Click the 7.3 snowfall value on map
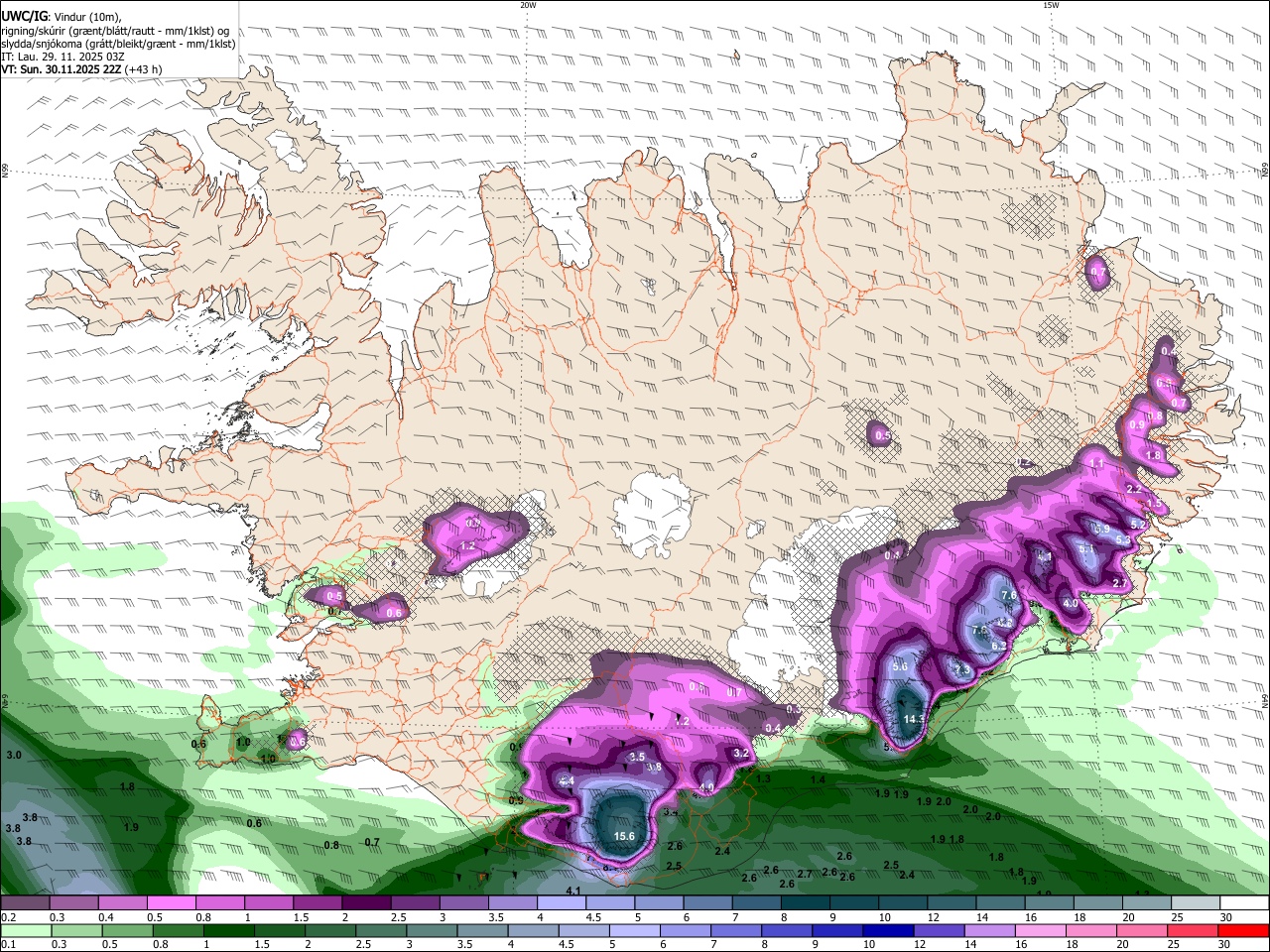The height and width of the screenshot is (952, 1270). 962,670
